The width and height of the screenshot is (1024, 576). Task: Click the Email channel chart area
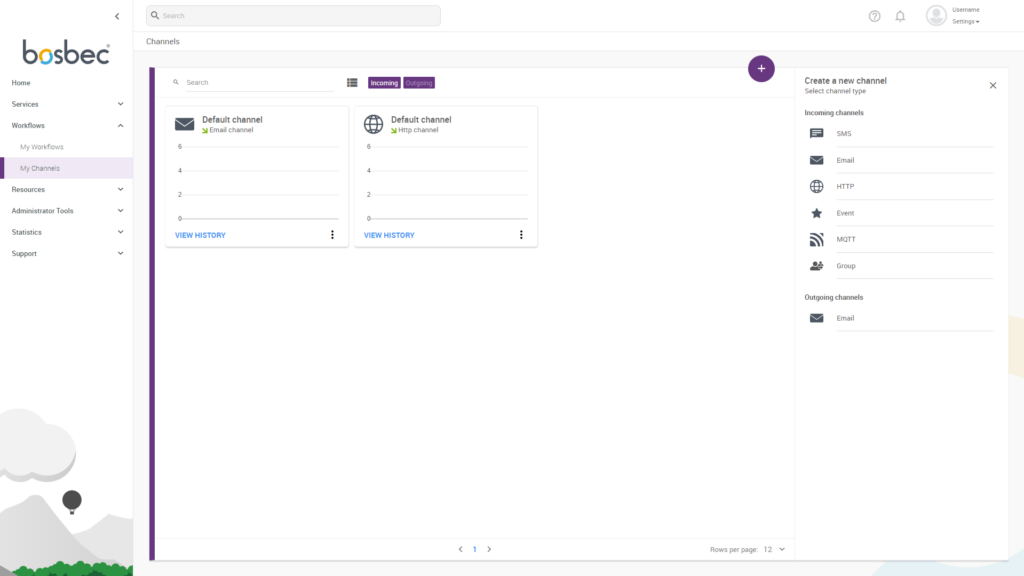pos(257,182)
